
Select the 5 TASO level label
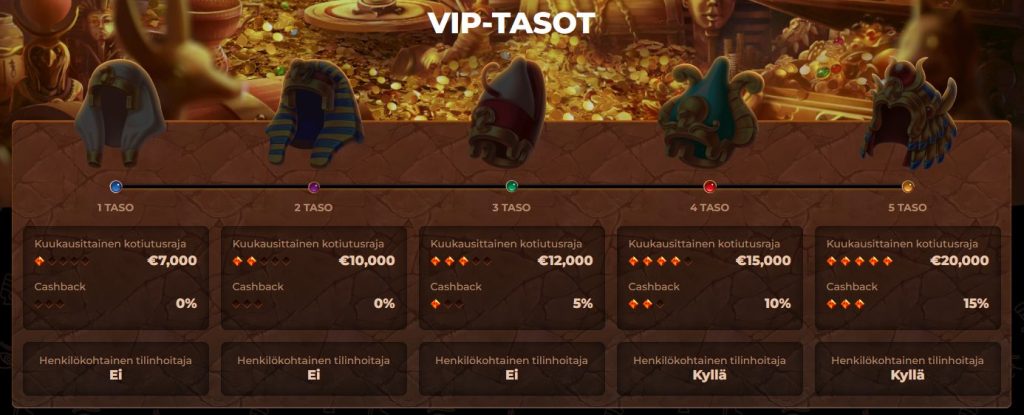pos(907,208)
